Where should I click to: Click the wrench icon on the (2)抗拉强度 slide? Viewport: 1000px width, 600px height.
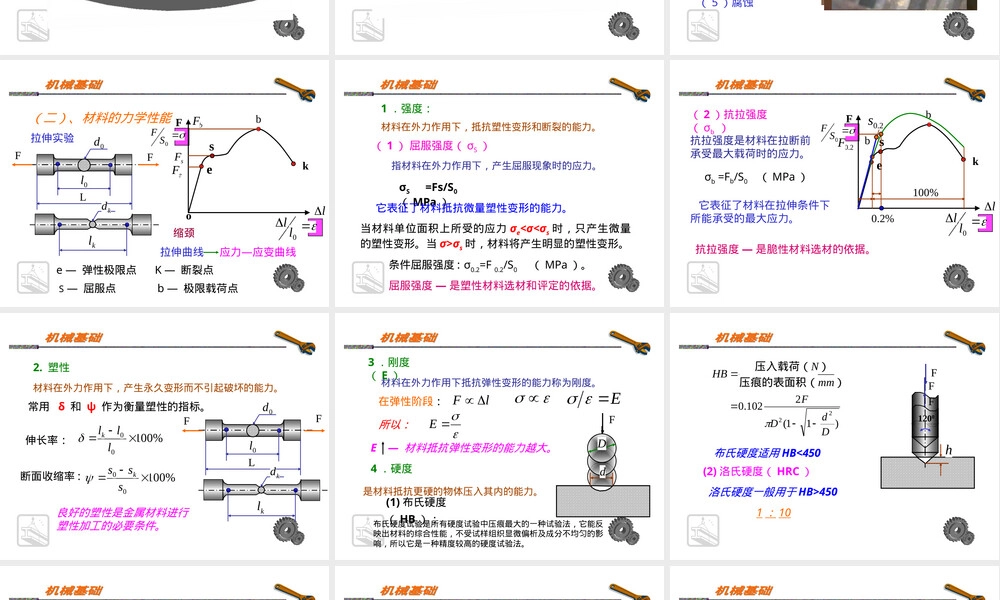[964, 90]
